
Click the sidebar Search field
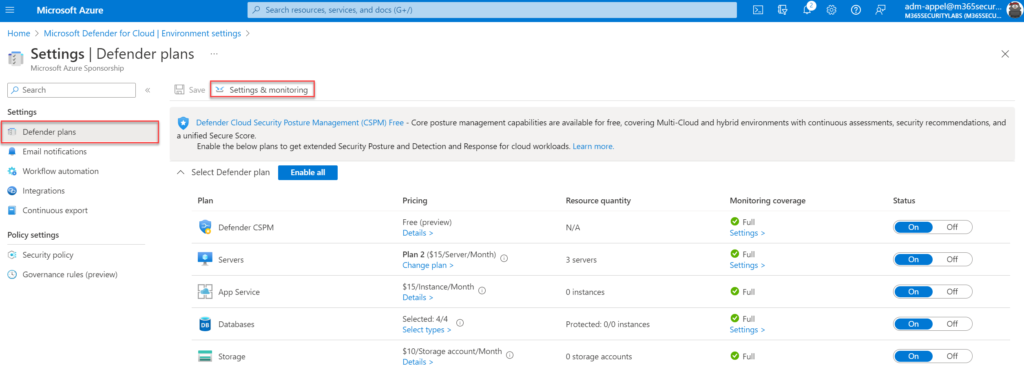coord(72,90)
